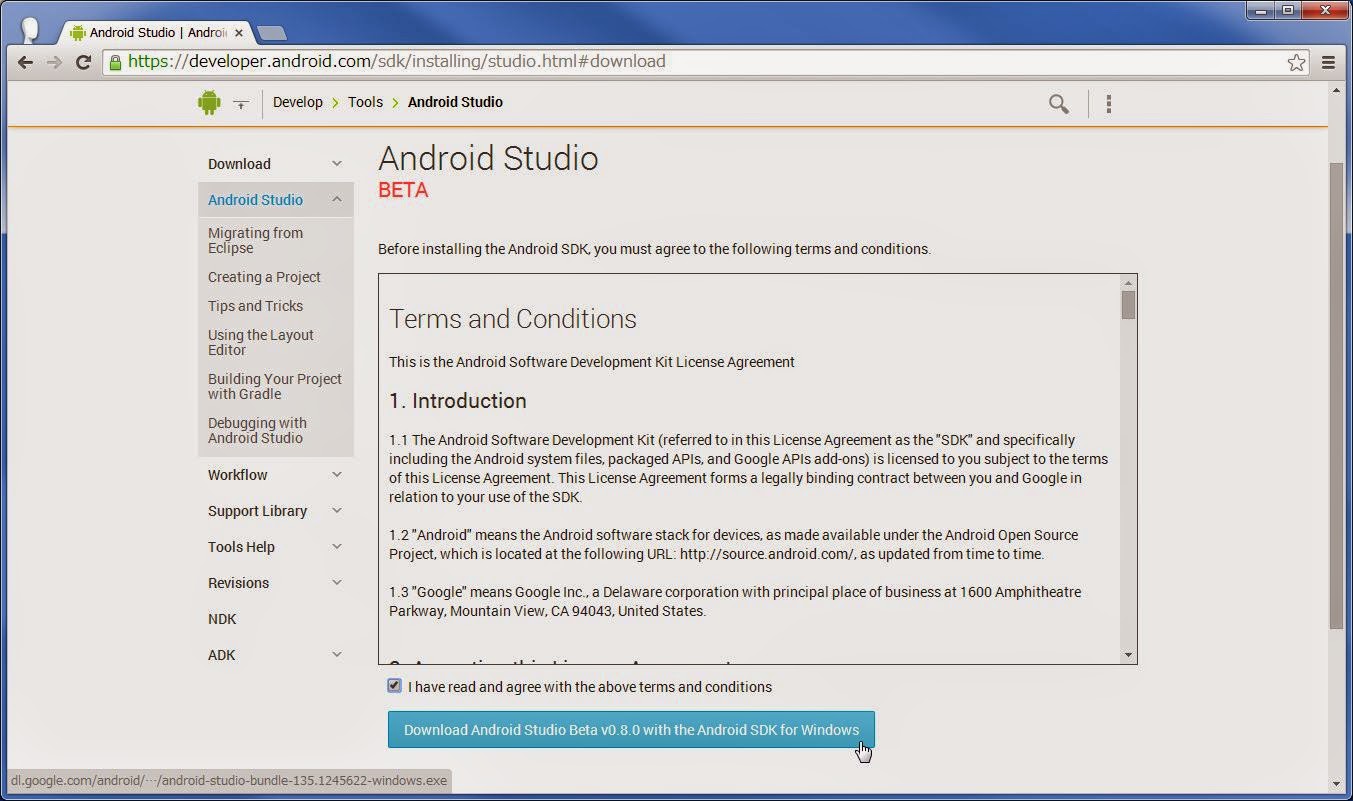
Task: Click the green Android robot logo
Action: [x=209, y=102]
